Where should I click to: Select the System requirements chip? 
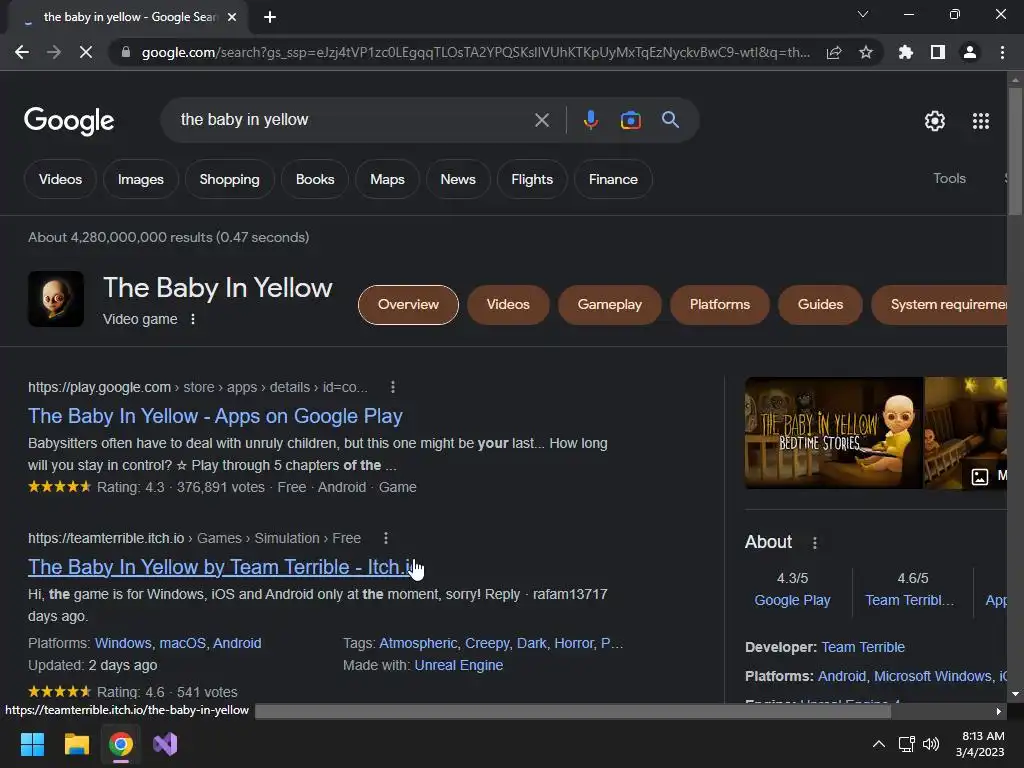940,304
